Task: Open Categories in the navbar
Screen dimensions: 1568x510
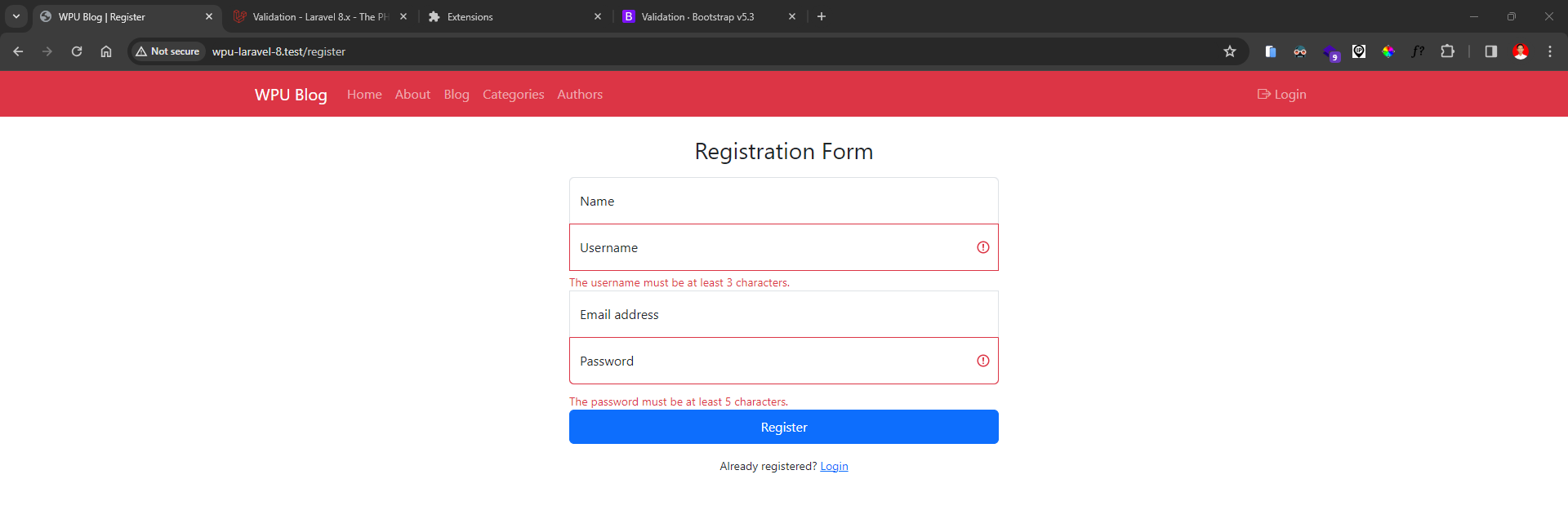Action: tap(513, 95)
